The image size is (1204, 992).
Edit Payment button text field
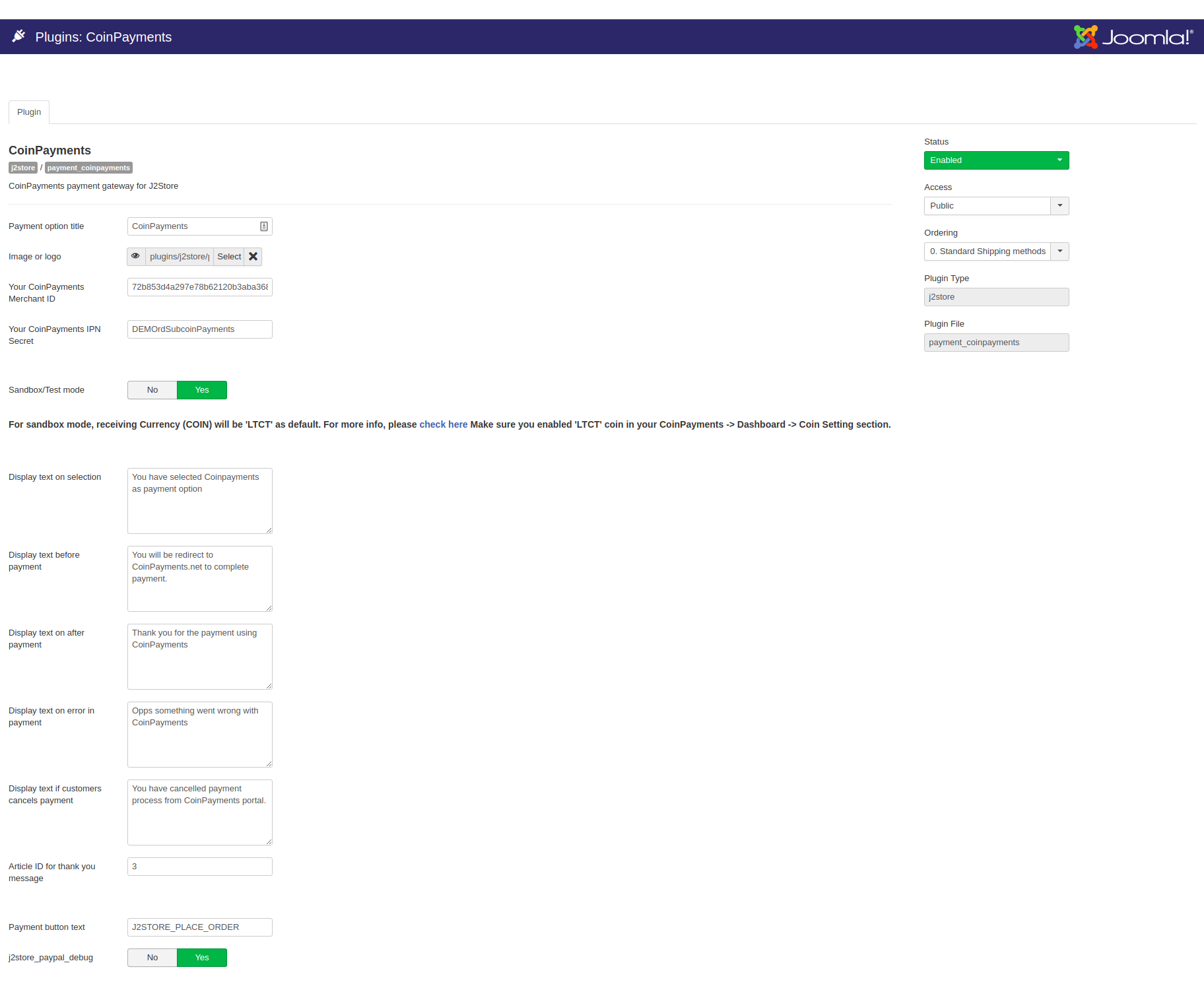click(x=200, y=927)
